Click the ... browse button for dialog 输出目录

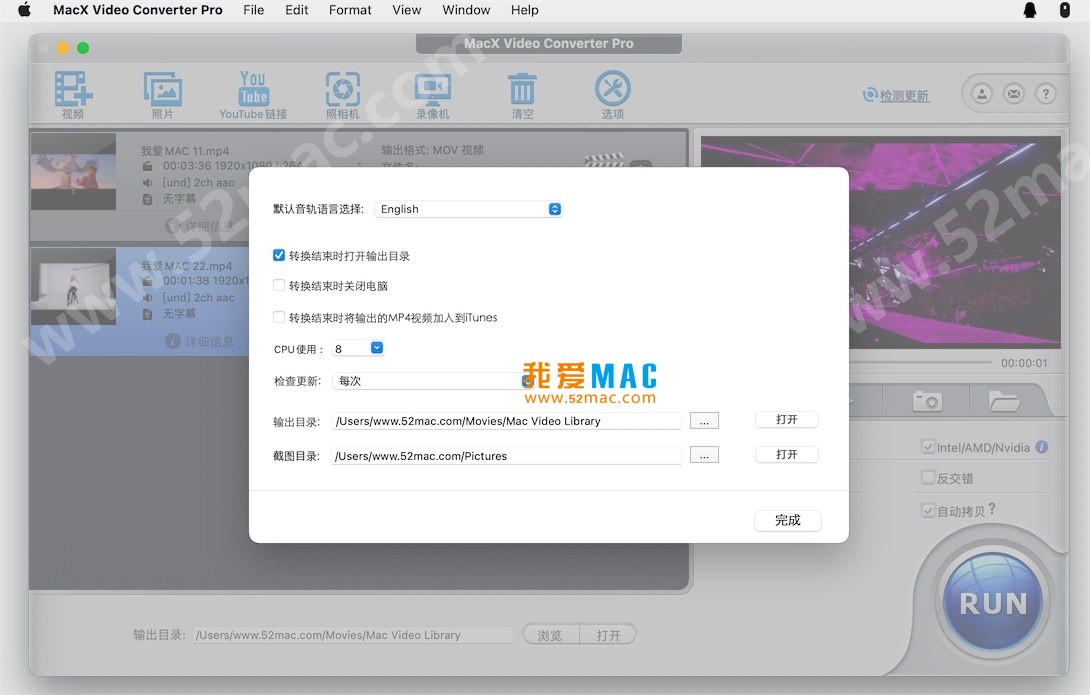click(704, 420)
